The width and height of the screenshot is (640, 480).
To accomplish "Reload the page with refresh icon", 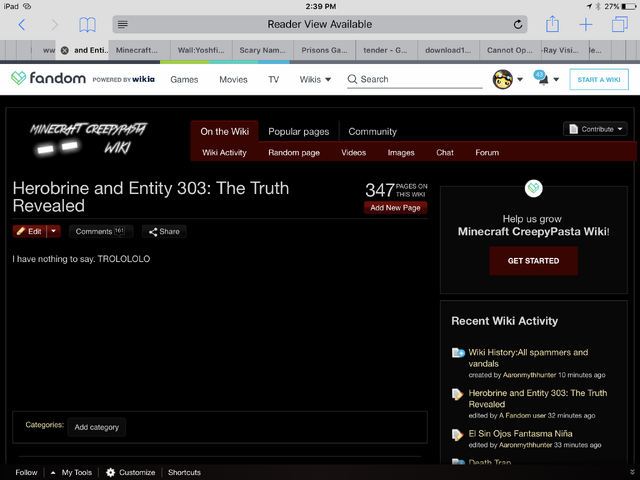I will (518, 24).
